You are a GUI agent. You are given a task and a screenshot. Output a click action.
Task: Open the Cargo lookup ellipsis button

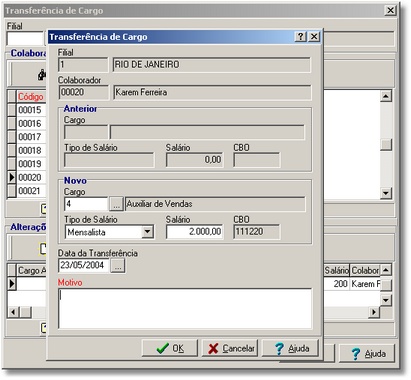[116, 204]
